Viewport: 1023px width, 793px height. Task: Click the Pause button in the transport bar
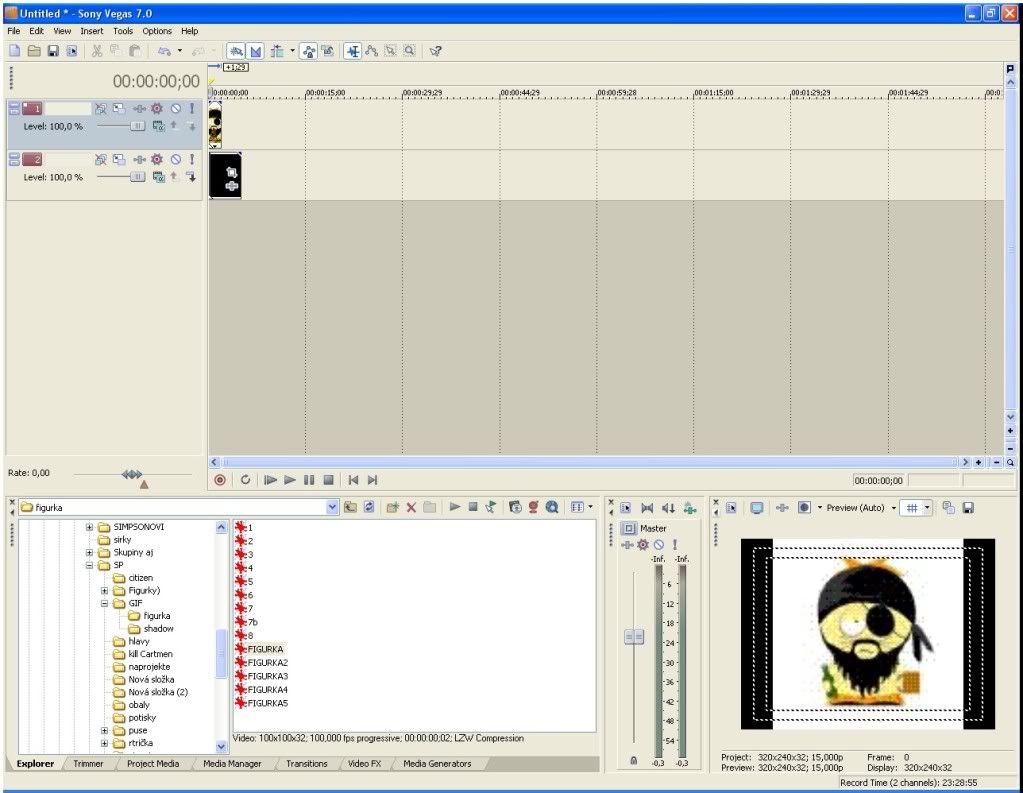pyautogui.click(x=309, y=480)
